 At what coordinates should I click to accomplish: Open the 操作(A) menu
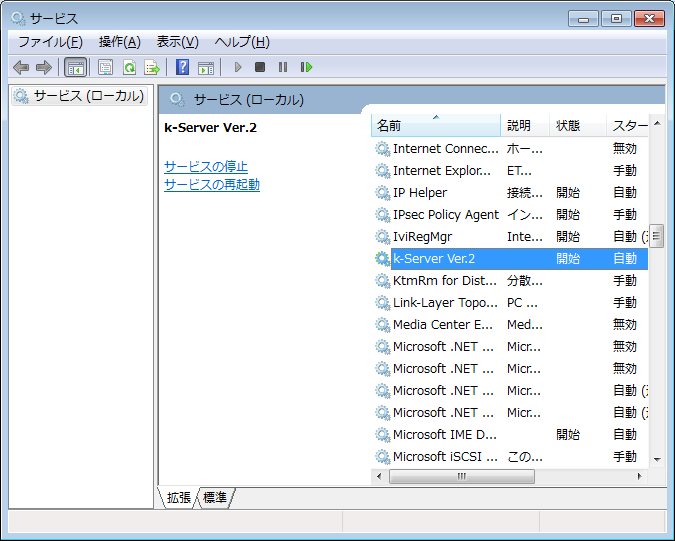(x=120, y=42)
